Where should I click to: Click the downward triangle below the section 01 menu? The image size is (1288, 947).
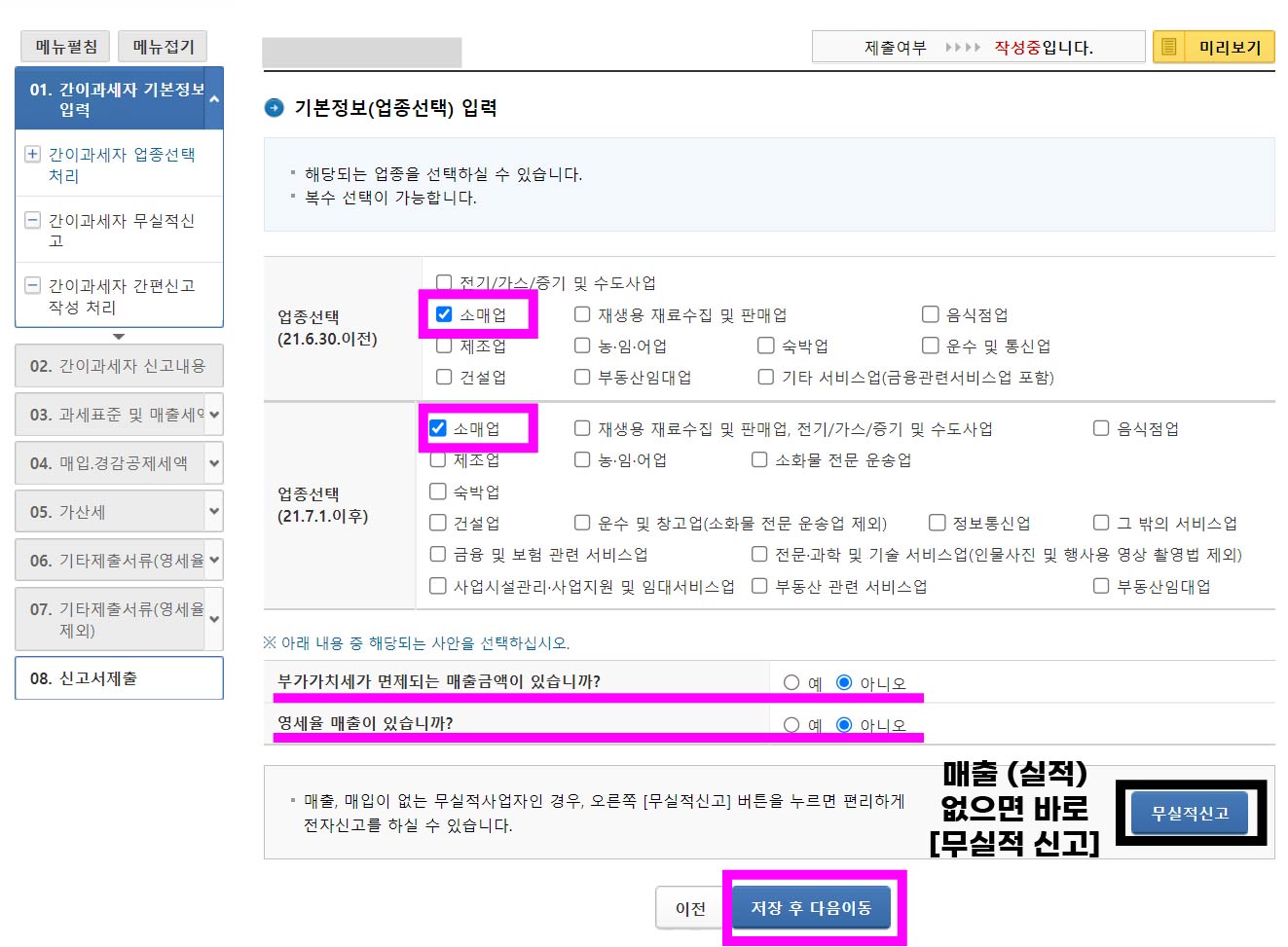(x=119, y=336)
